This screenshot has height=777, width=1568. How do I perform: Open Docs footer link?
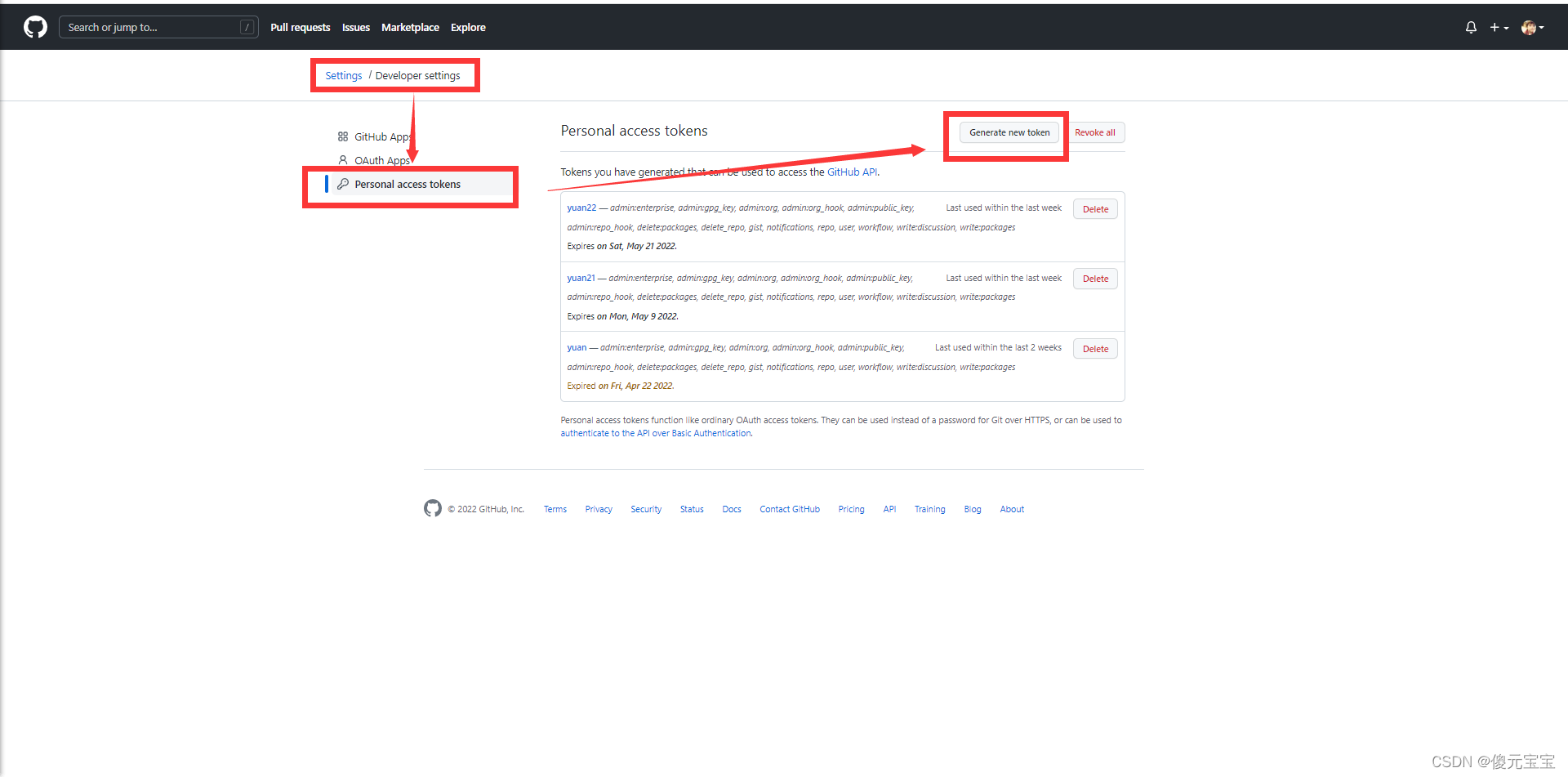pos(732,509)
